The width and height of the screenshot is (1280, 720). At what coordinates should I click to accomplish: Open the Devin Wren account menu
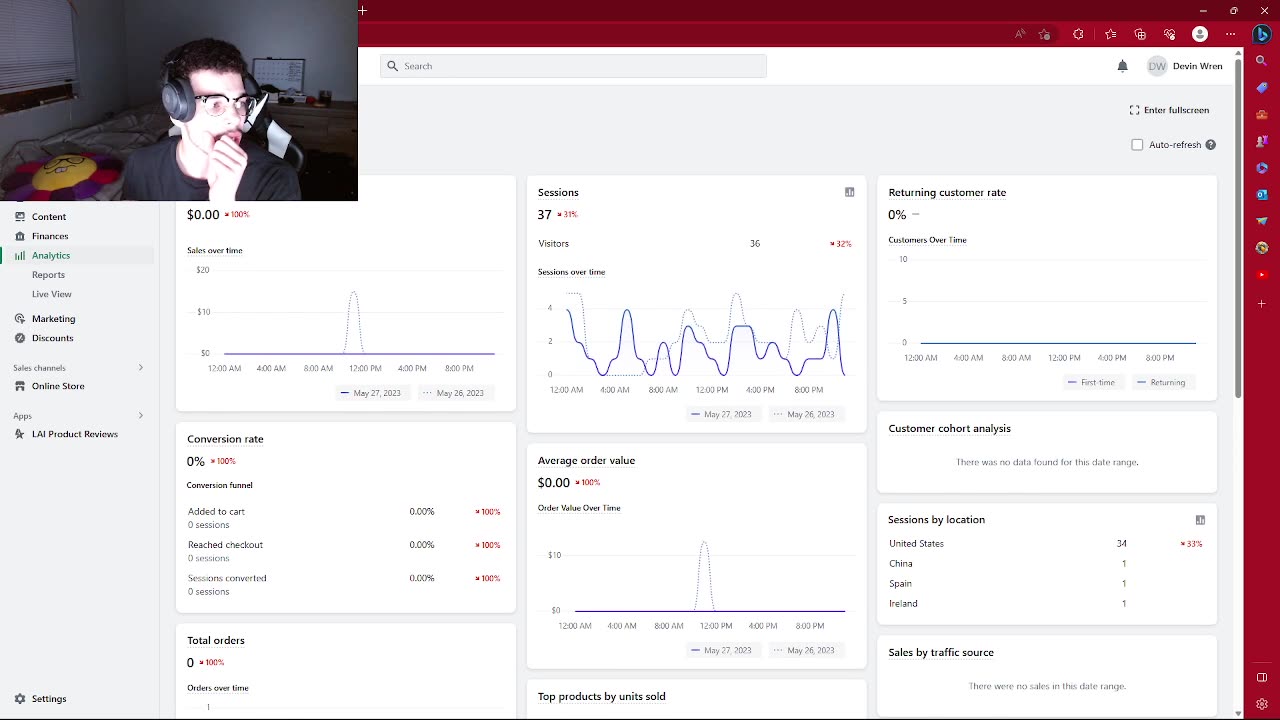(1185, 66)
